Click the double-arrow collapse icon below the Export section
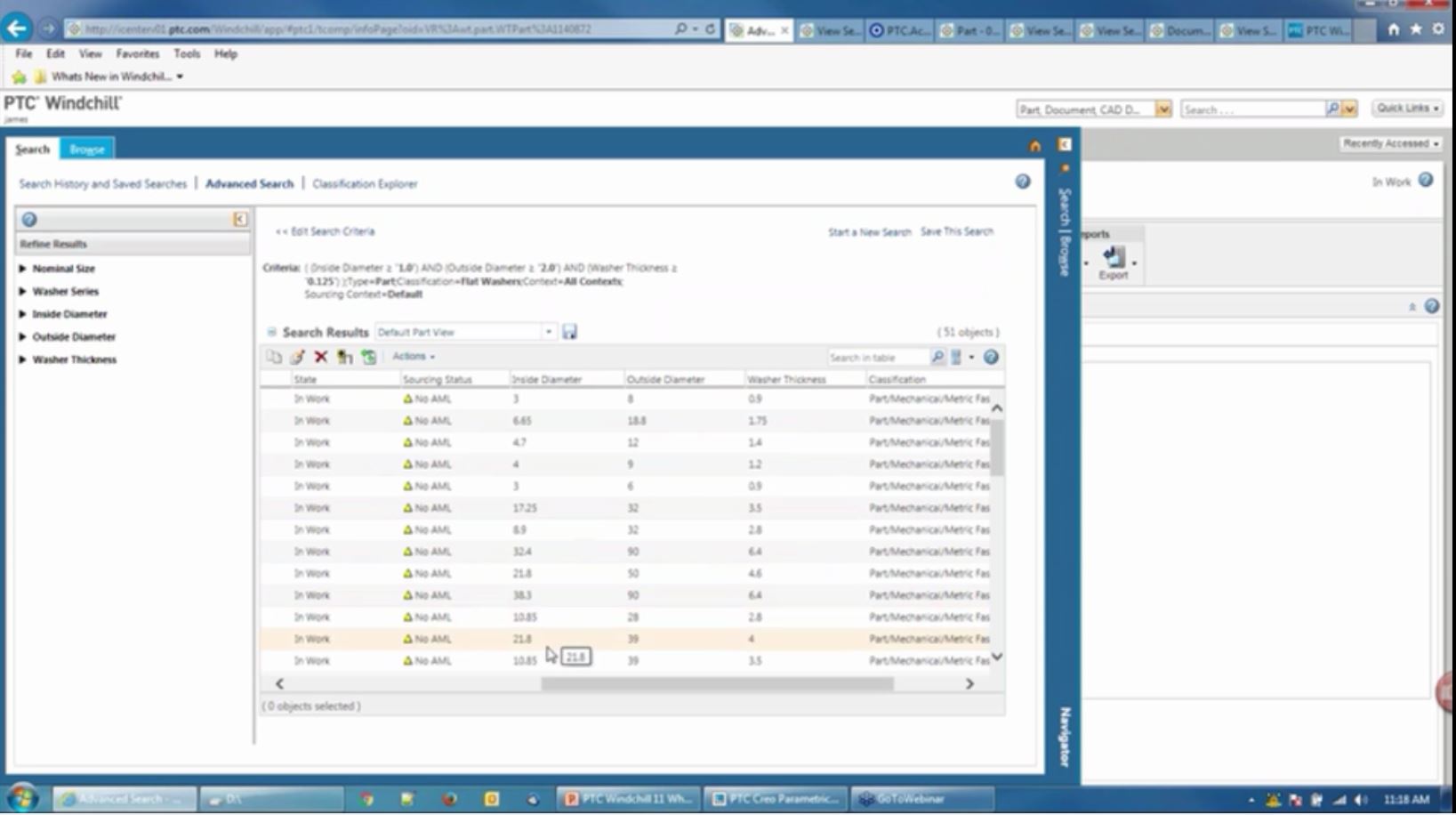Image resolution: width=1456 pixels, height=815 pixels. pyautogui.click(x=1412, y=307)
